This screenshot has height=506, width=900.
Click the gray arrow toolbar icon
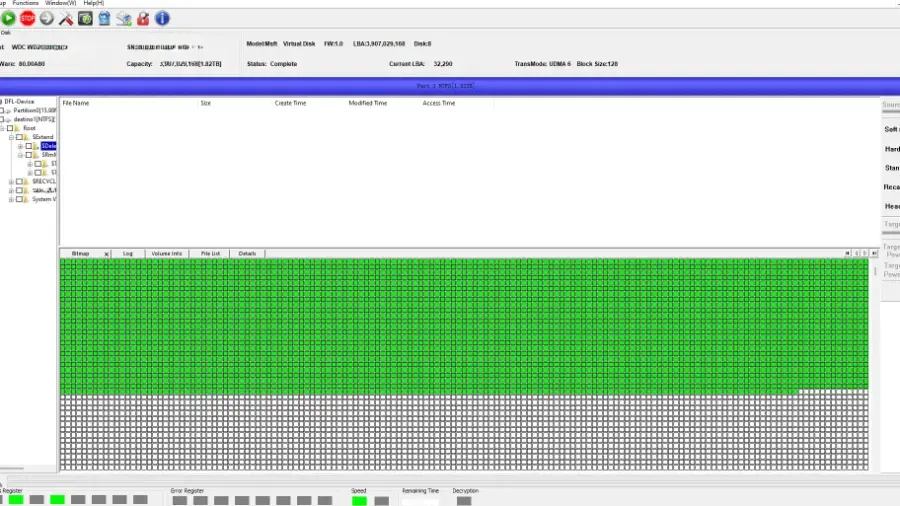tap(47, 18)
